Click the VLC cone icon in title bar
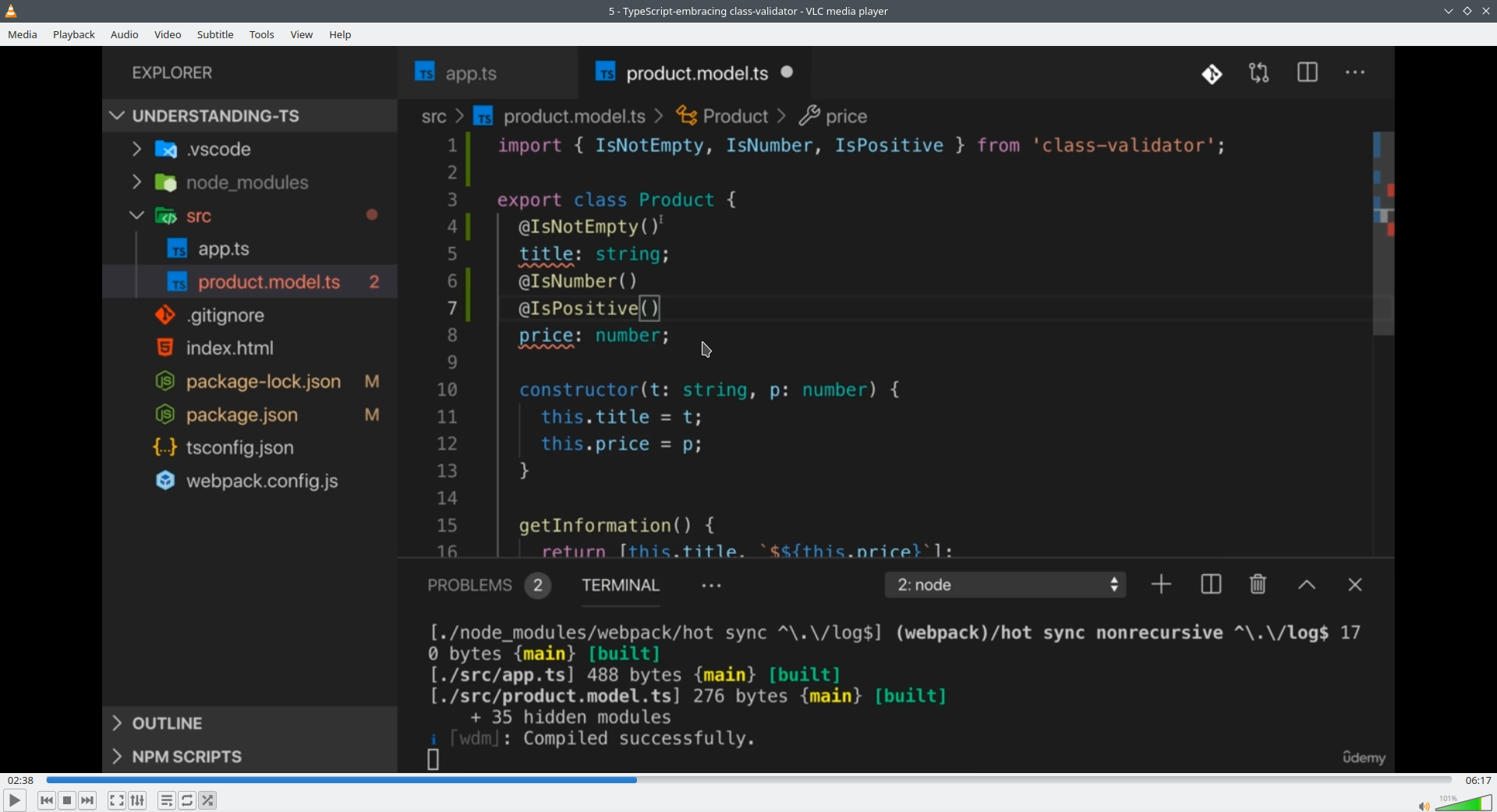This screenshot has width=1497, height=812. [11, 11]
